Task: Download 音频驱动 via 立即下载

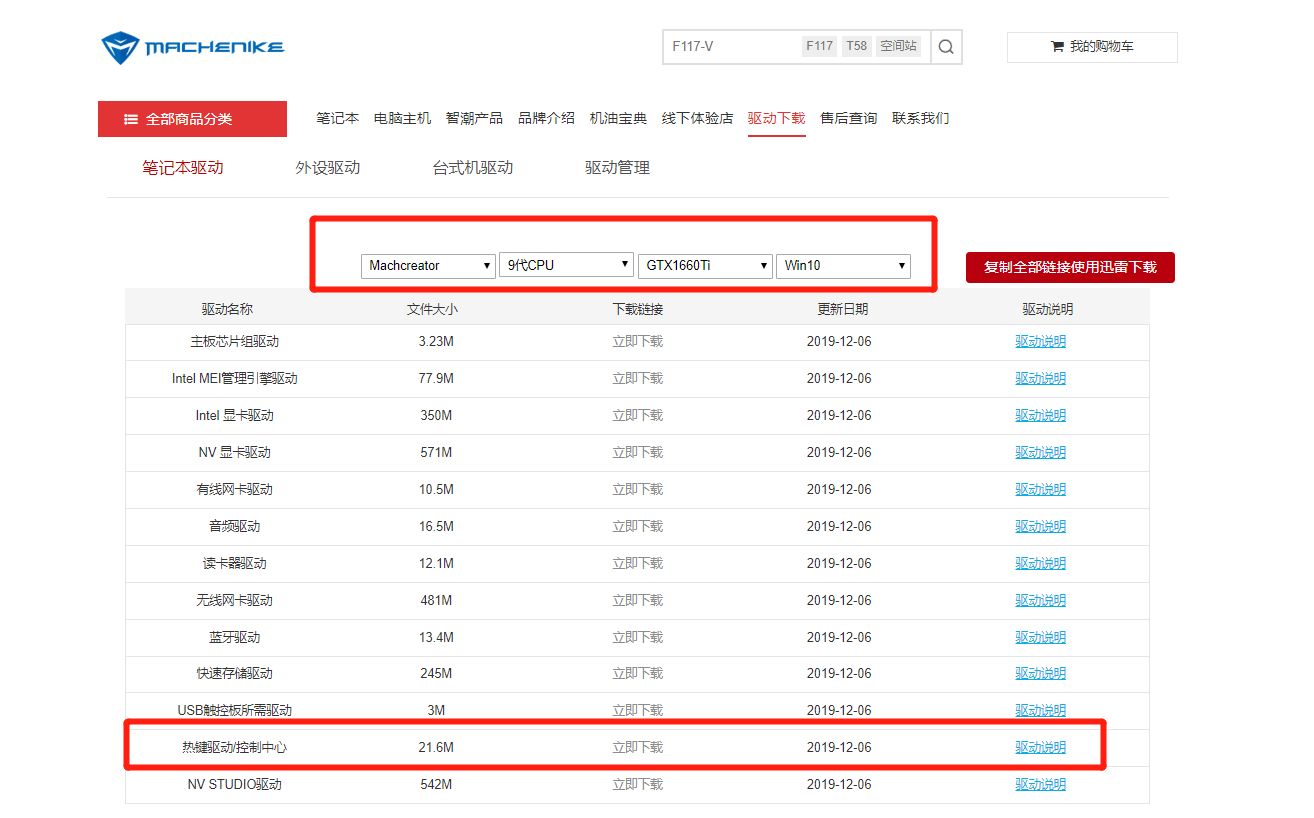Action: click(x=638, y=526)
